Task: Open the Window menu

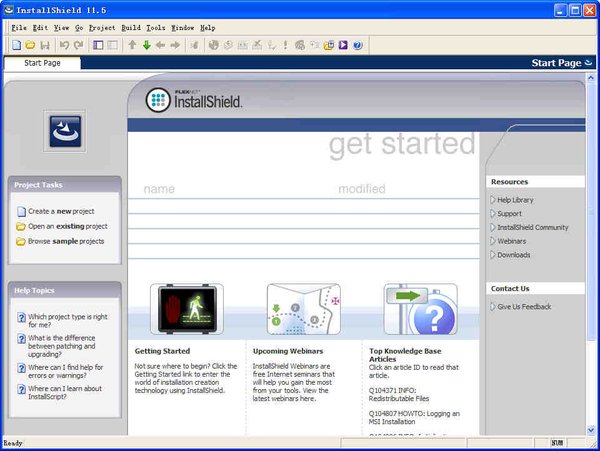Action: (183, 28)
